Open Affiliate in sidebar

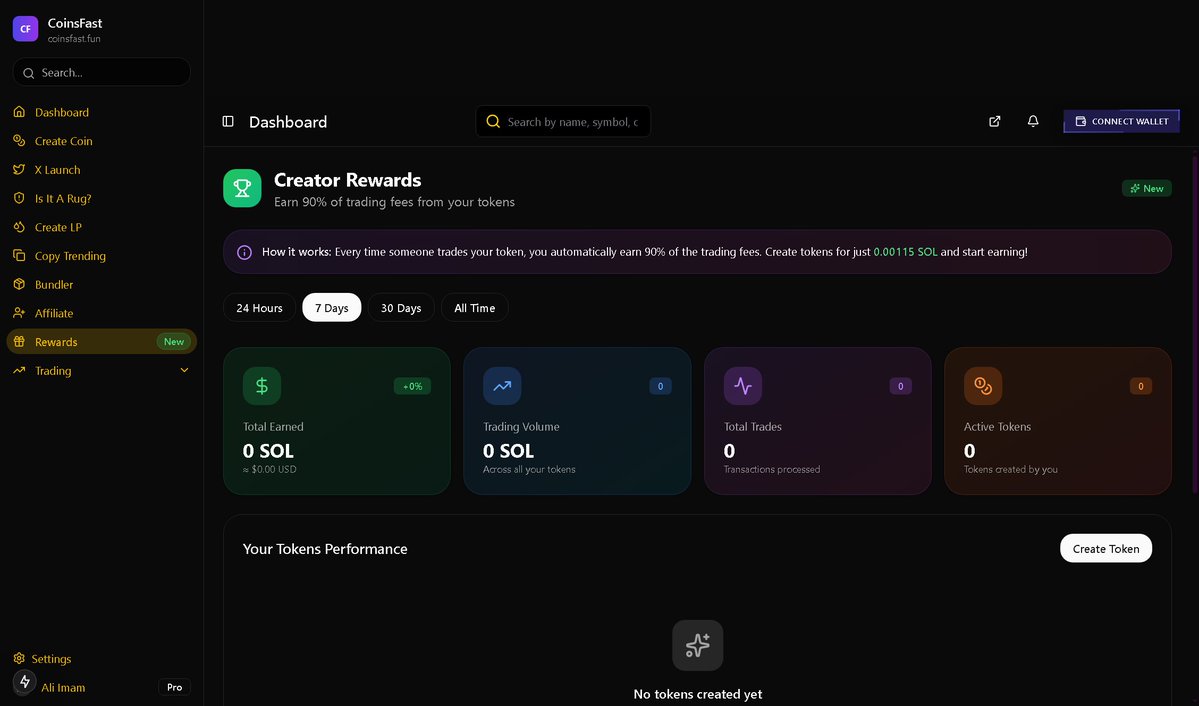click(x=102, y=313)
